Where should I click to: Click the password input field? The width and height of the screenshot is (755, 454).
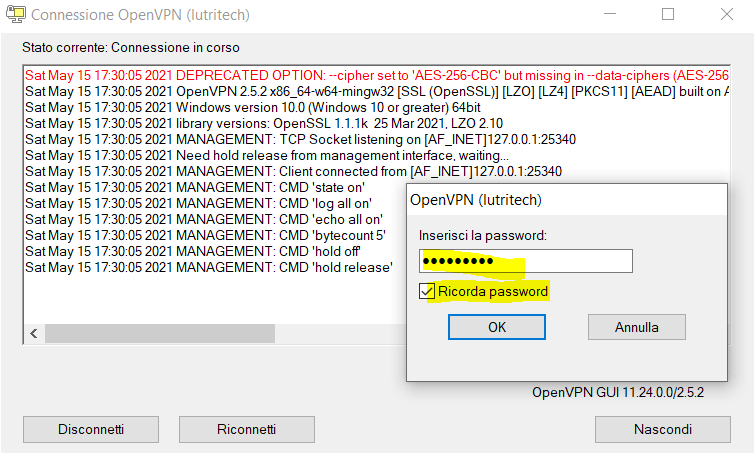(526, 261)
